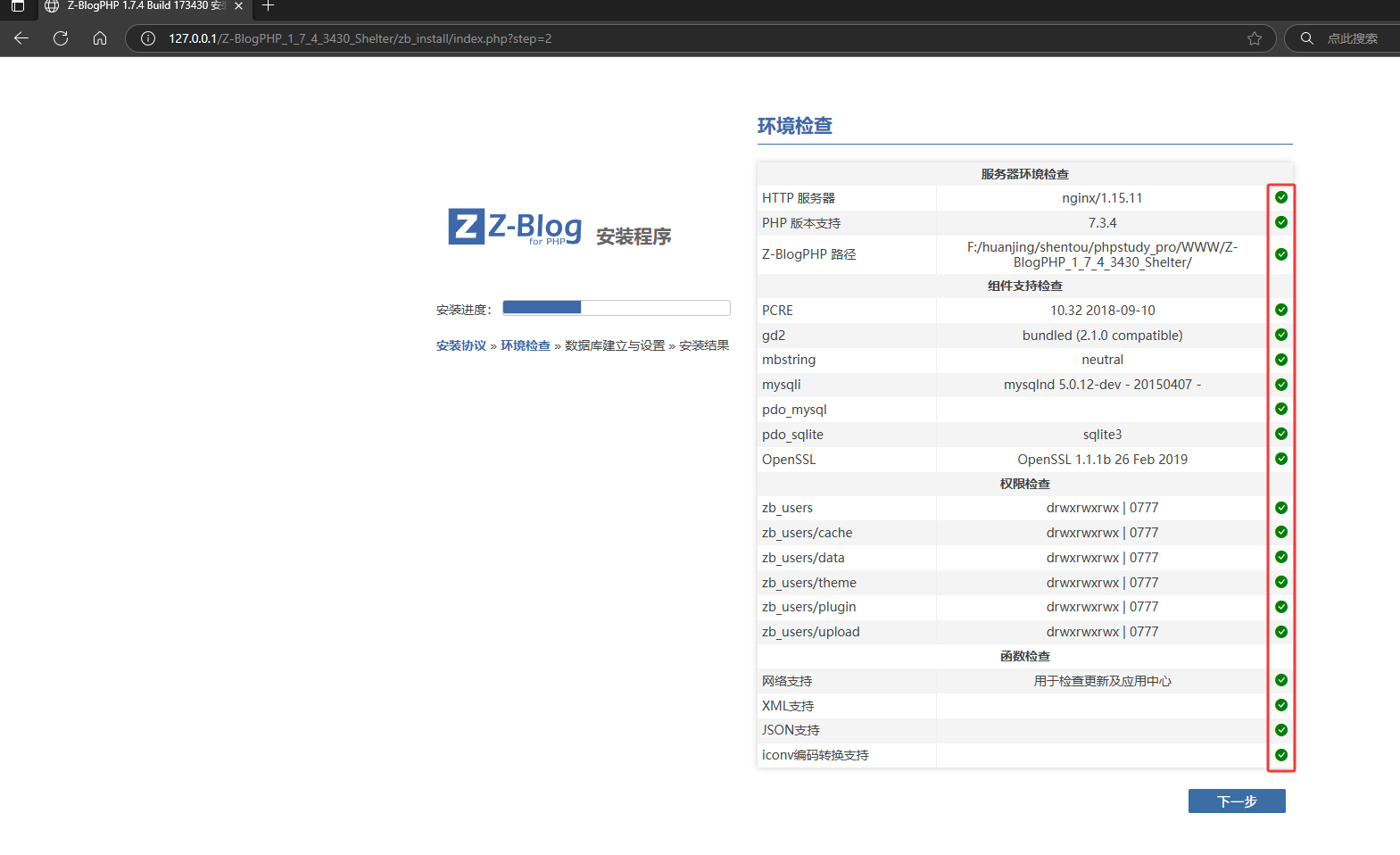Click the green check for OpenSSL

(x=1281, y=459)
